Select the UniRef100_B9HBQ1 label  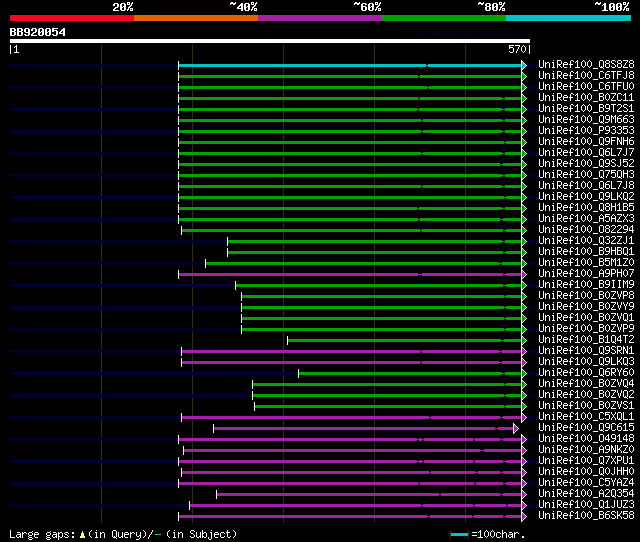point(586,252)
